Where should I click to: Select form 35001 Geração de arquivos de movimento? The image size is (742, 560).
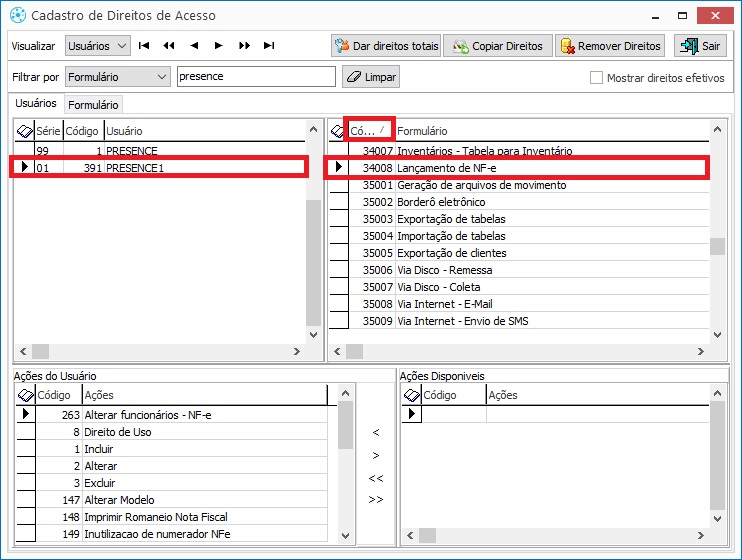tap(519, 185)
